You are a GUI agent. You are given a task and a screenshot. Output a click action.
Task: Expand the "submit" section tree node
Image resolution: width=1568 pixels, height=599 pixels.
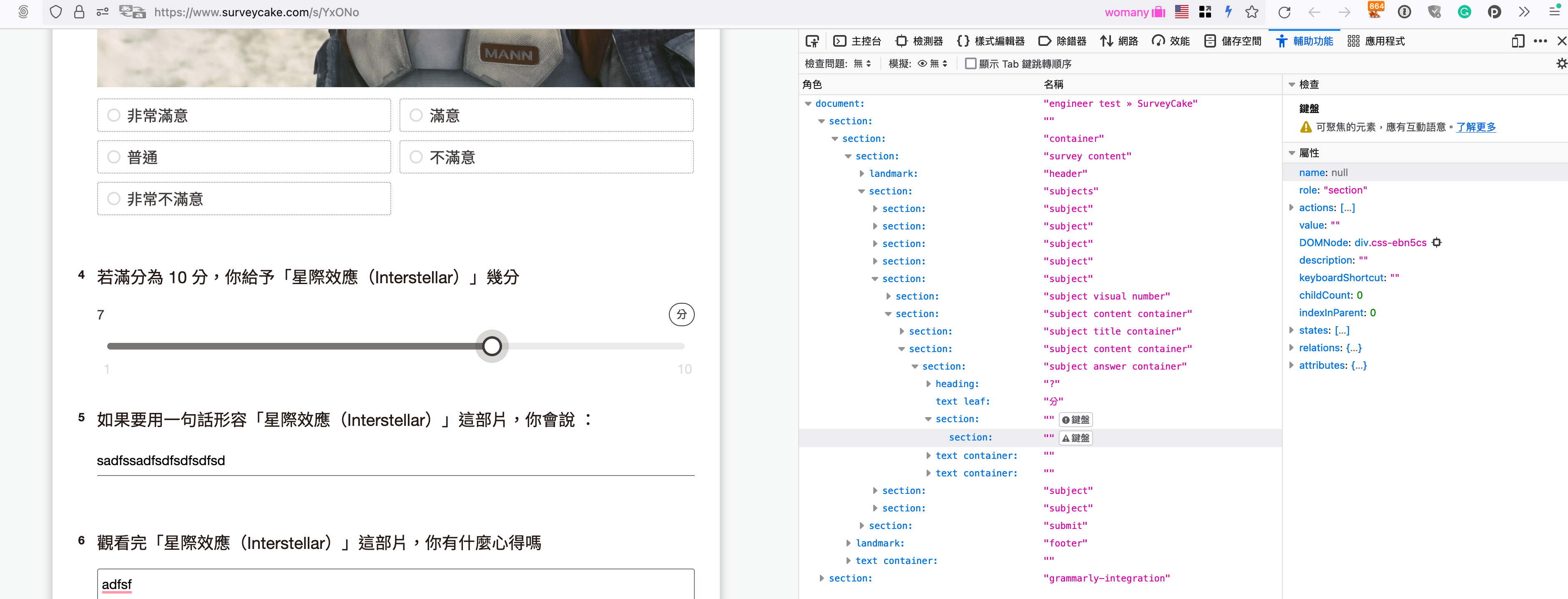(x=862, y=525)
